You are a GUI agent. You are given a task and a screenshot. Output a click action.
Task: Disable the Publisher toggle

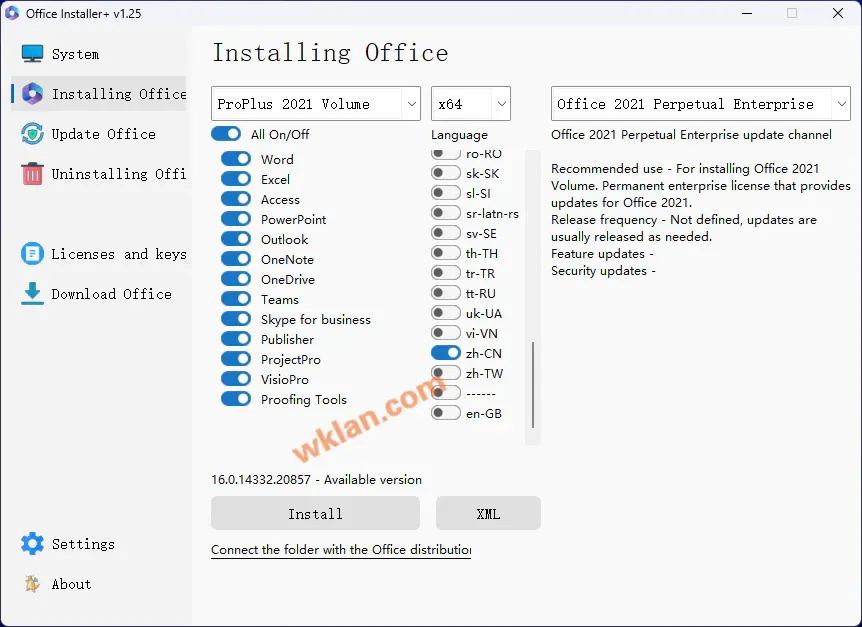pos(236,339)
